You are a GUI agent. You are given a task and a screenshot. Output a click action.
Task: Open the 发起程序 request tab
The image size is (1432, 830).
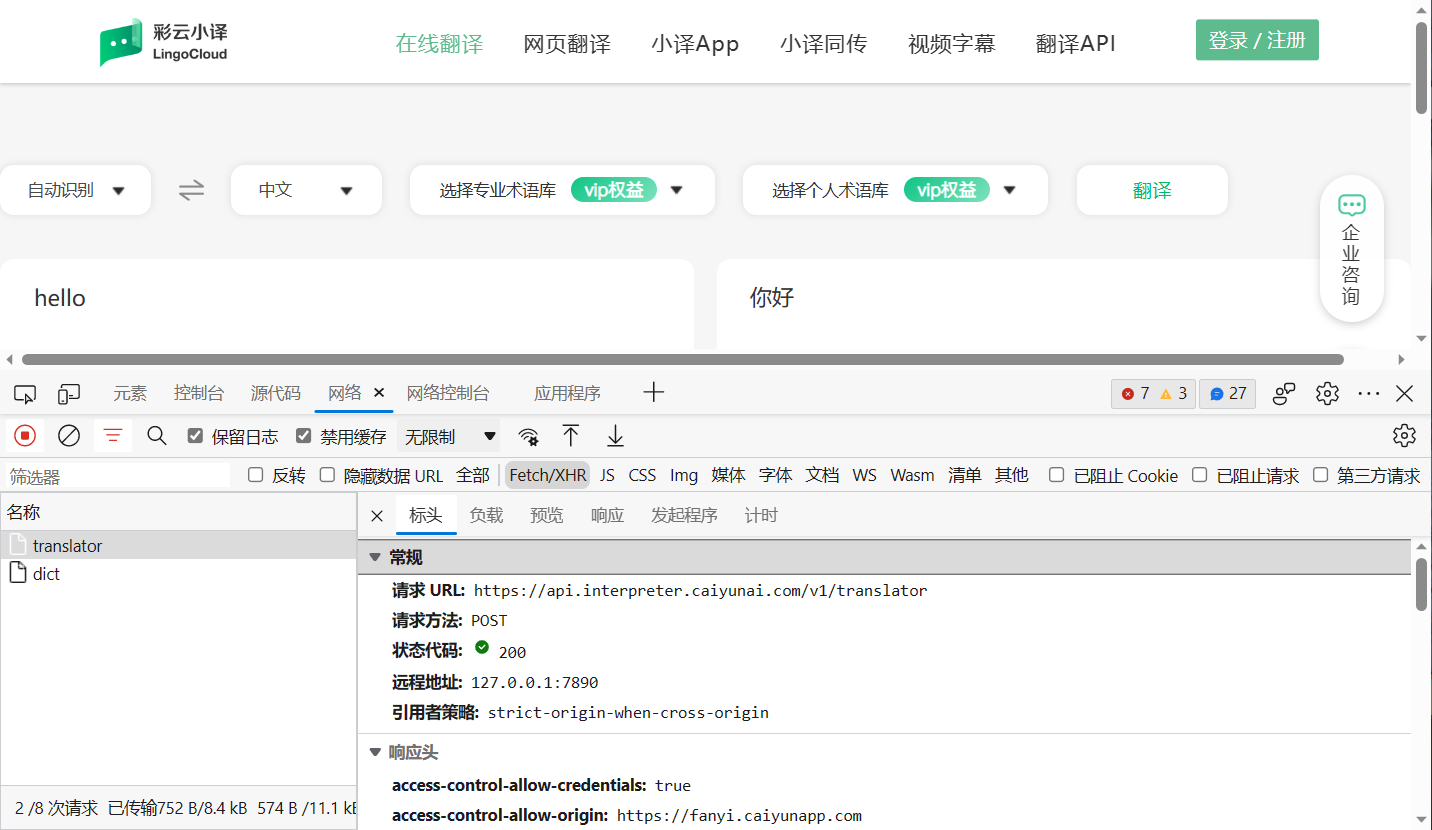tap(684, 516)
